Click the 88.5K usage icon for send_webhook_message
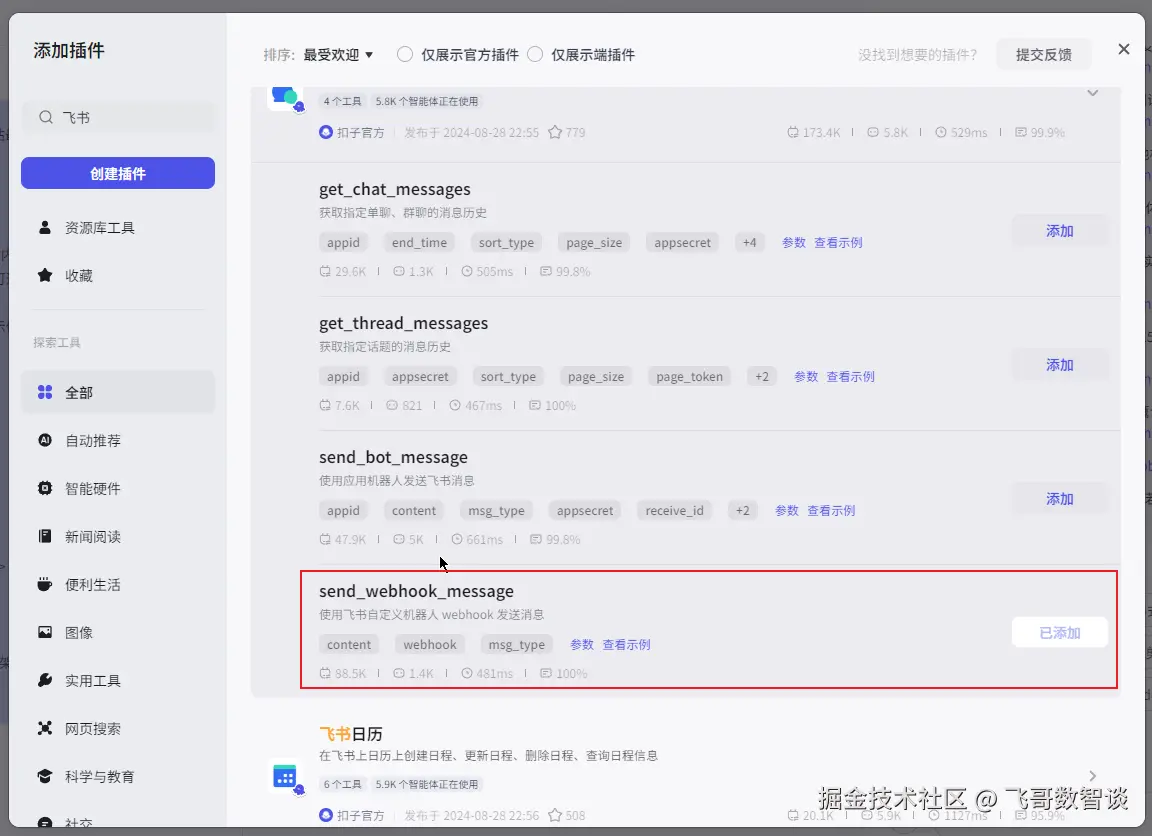1152x836 pixels. [325, 674]
